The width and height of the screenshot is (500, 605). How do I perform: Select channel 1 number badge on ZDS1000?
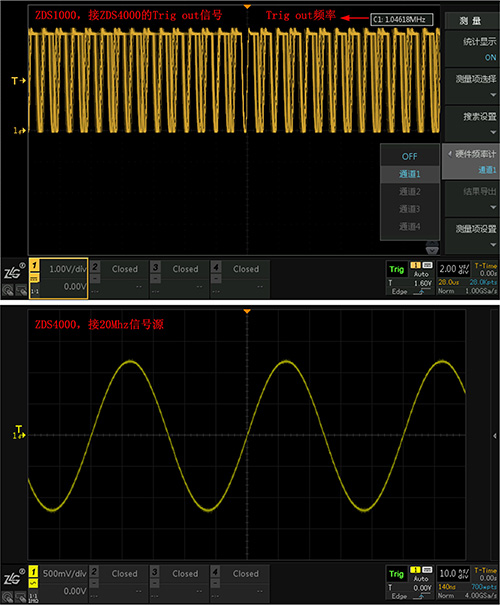tap(34, 265)
